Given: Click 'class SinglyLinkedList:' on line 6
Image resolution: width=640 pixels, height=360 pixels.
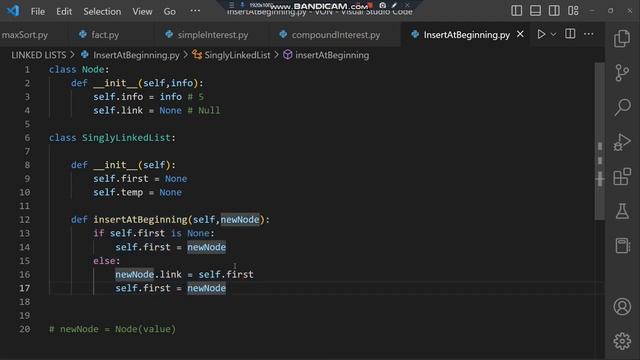Looking at the screenshot, I should [x=112, y=138].
